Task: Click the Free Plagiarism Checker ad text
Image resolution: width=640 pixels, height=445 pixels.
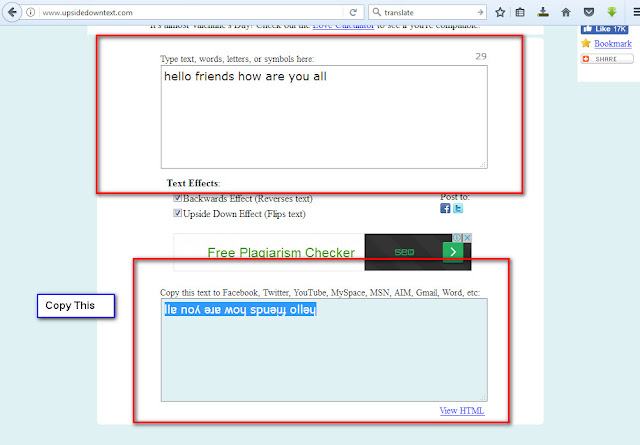Action: (x=281, y=253)
